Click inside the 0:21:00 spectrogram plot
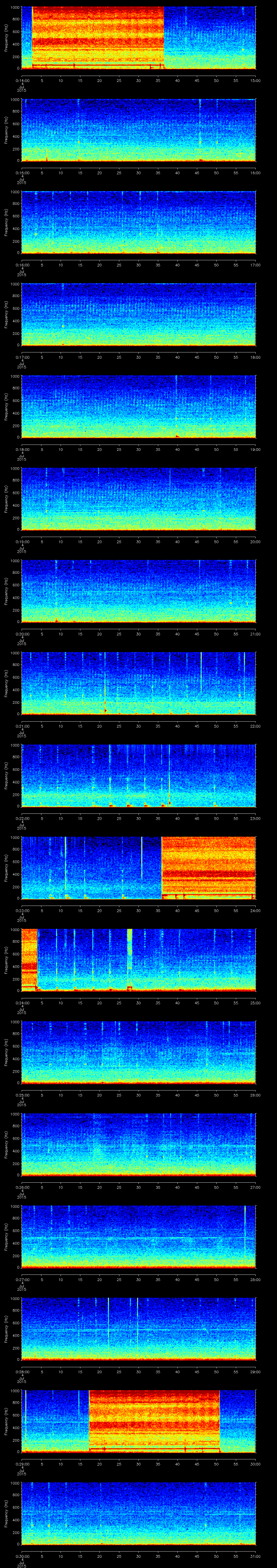The width and height of the screenshot is (277, 1568). (139, 683)
